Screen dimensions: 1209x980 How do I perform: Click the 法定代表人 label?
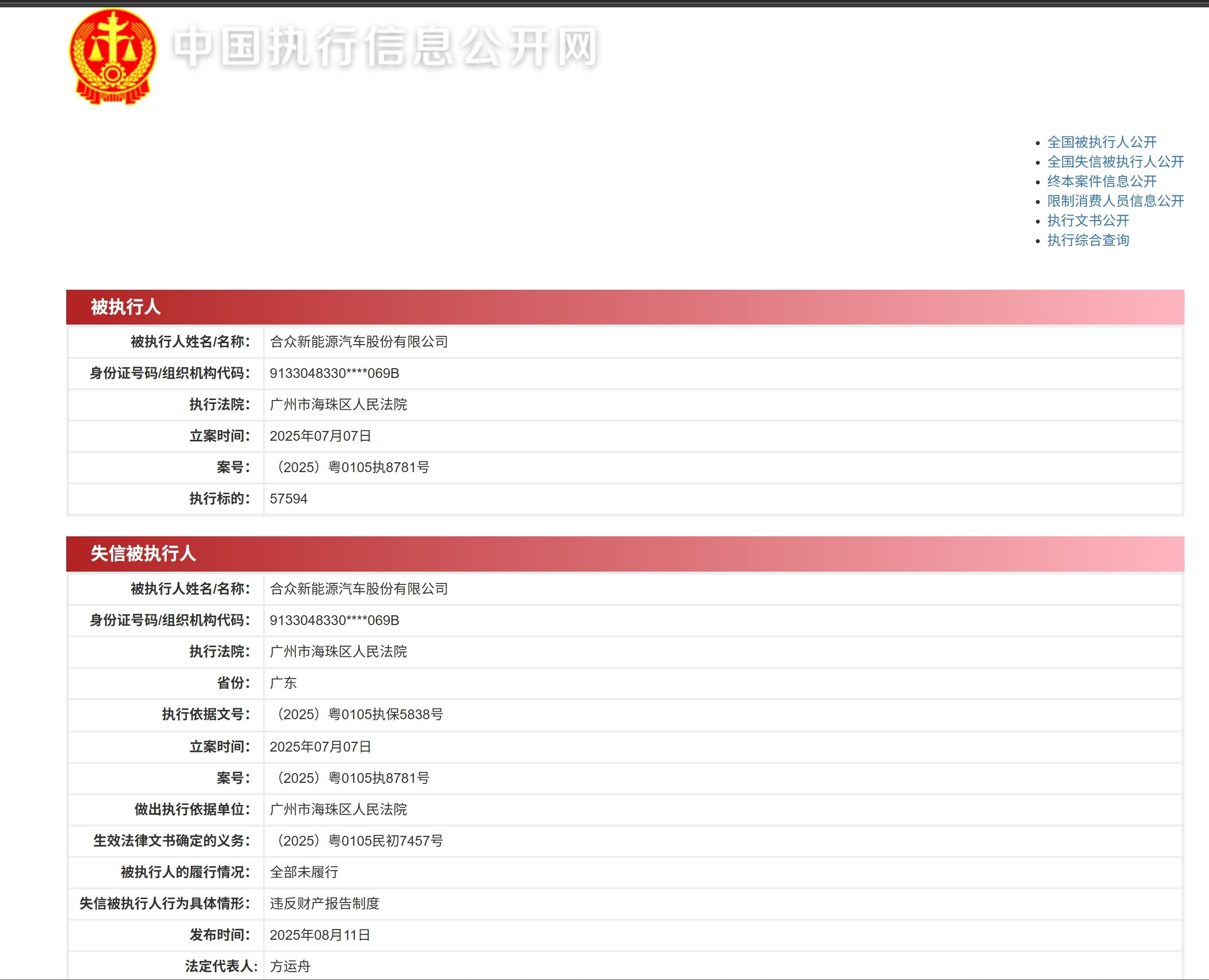[x=221, y=966]
